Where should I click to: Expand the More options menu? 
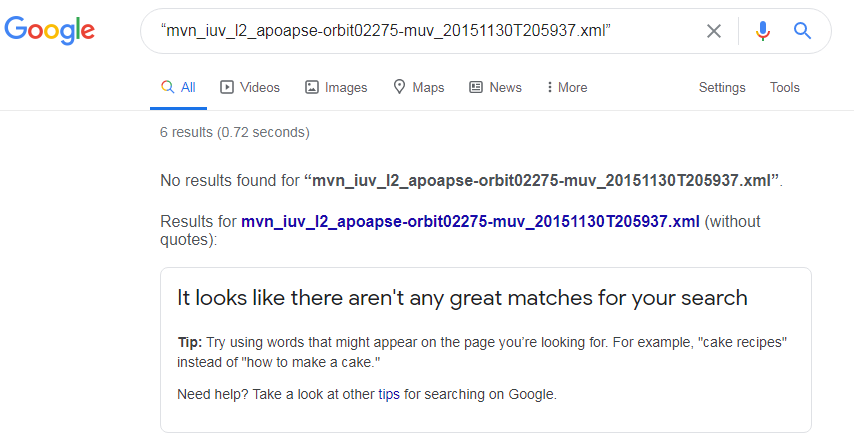coord(567,87)
